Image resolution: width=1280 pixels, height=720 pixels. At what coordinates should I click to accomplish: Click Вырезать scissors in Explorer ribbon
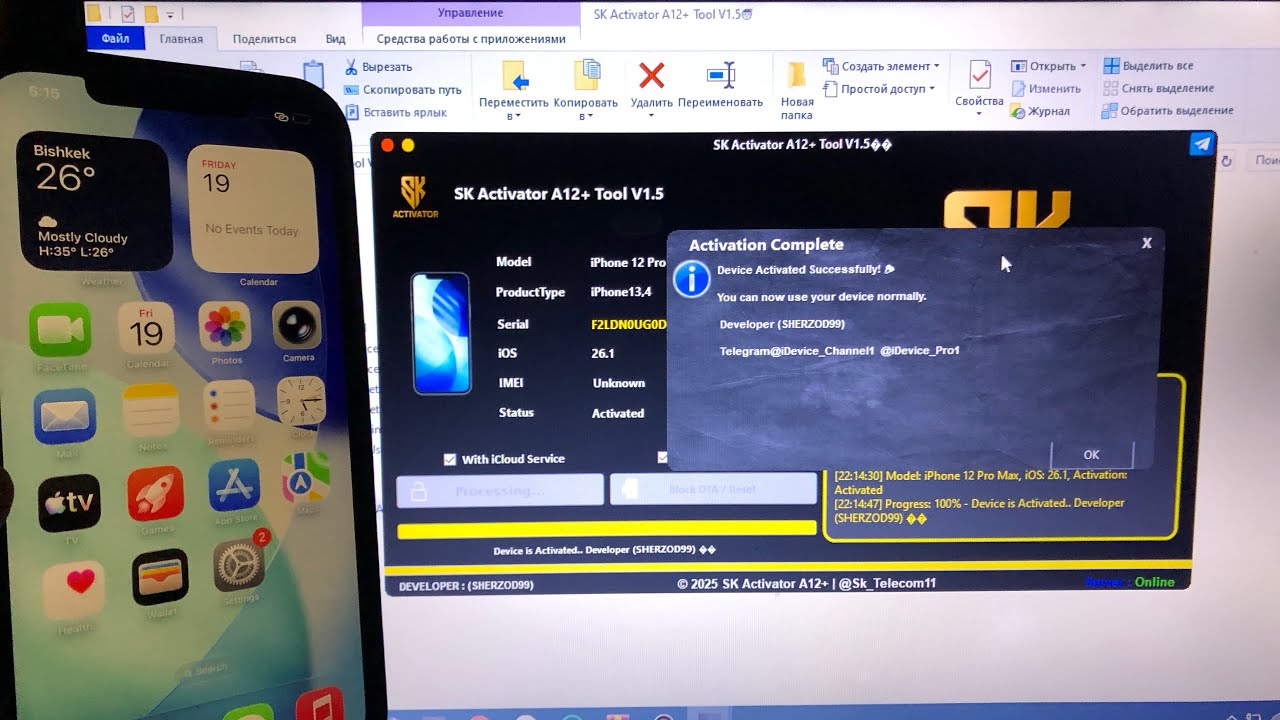tap(378, 67)
